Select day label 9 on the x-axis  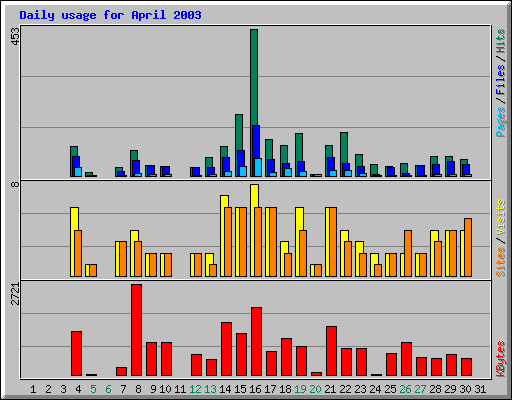153,389
